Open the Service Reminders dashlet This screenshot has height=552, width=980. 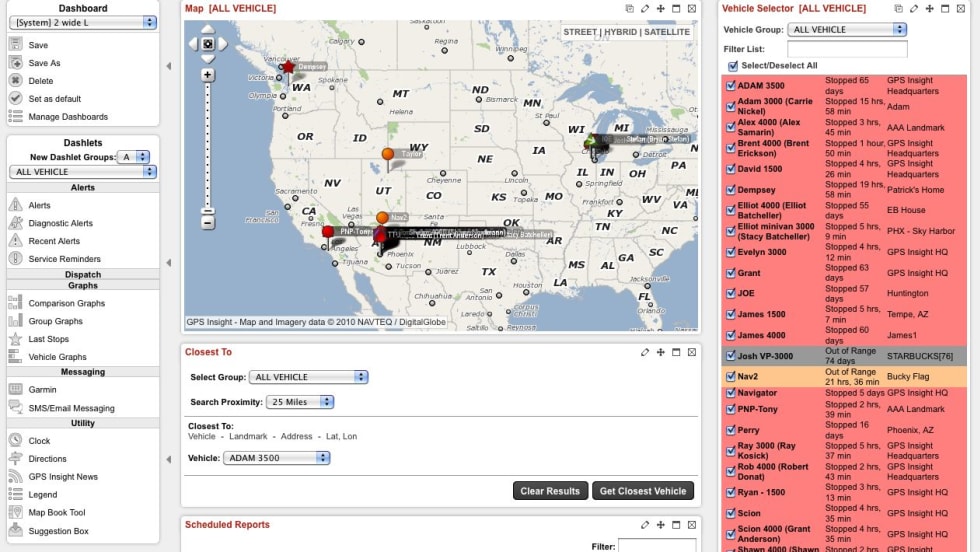pos(16,259)
